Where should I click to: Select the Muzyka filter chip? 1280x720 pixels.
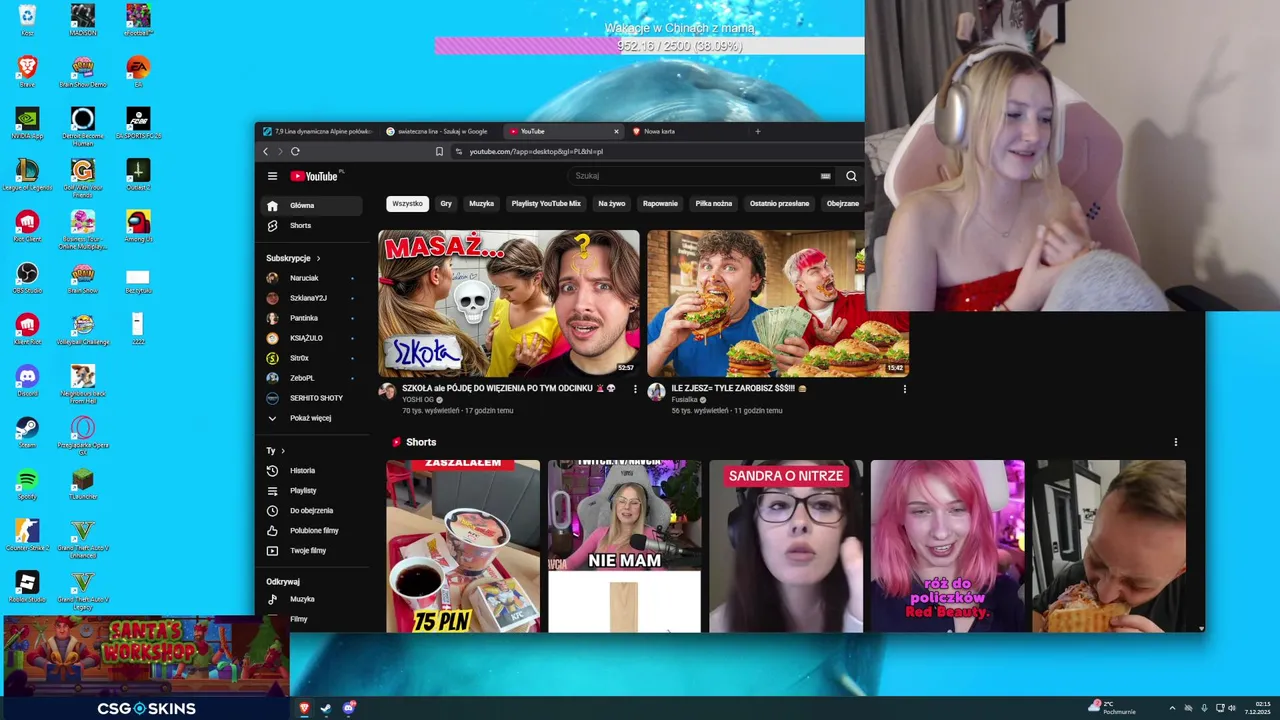482,204
